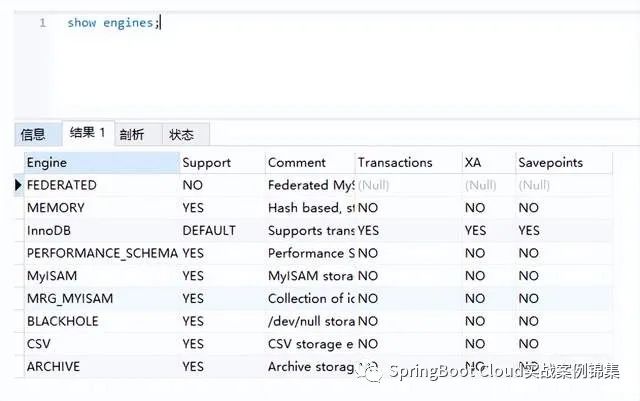The image size is (640, 401).
Task: Sort by the Engine column header
Action: tap(100, 162)
